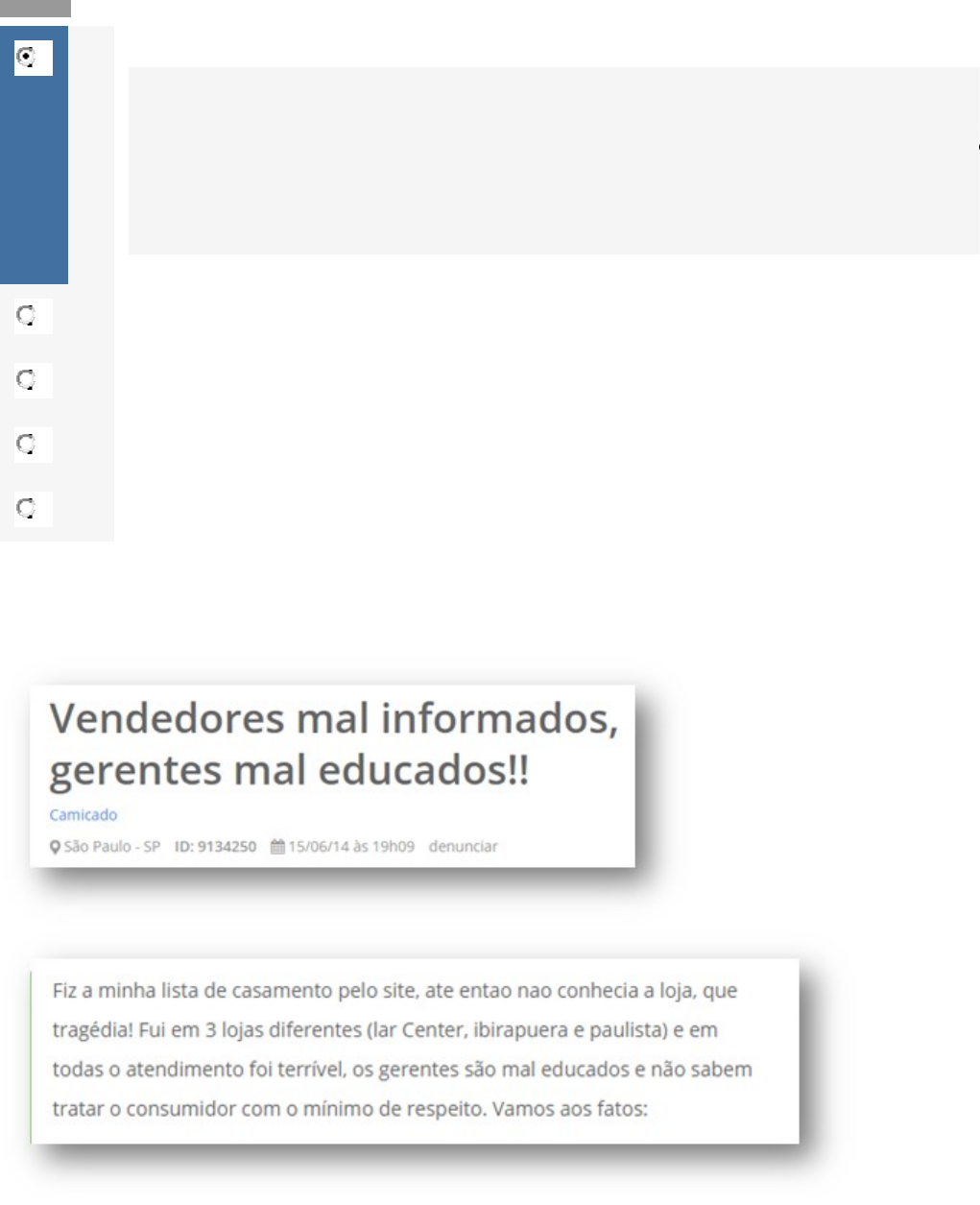Image resolution: width=980 pixels, height=1205 pixels.
Task: Click the small dot at the gray box's right edge
Action: coord(977,148)
